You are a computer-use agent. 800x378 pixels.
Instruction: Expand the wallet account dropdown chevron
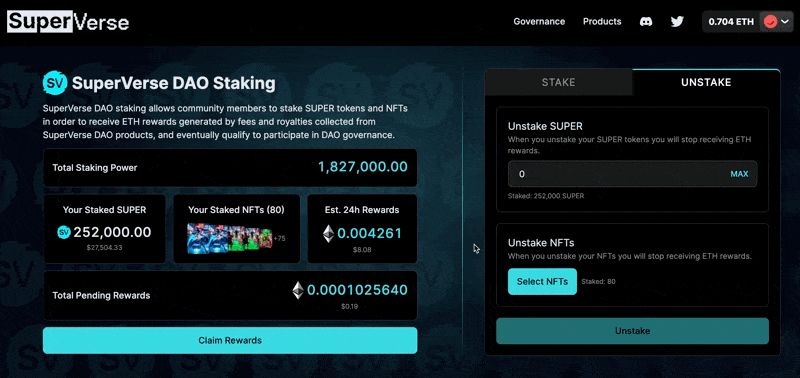tap(785, 22)
